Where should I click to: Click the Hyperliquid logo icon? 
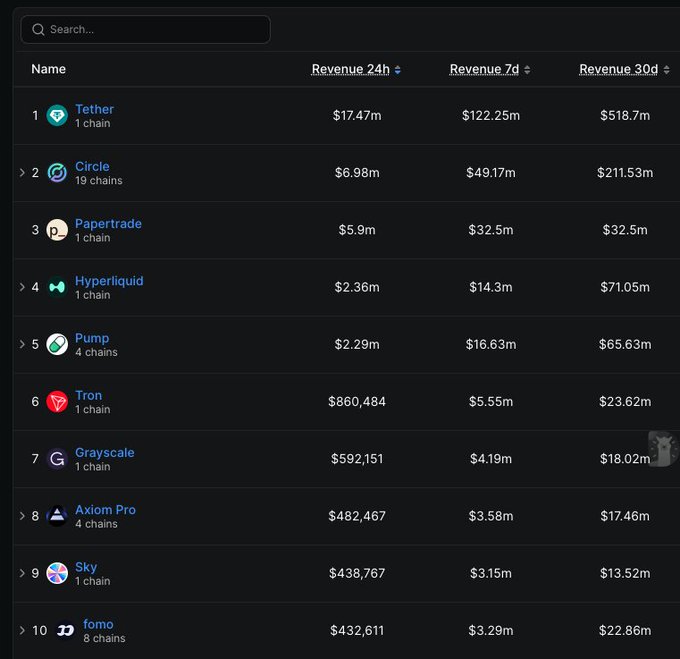(57, 287)
